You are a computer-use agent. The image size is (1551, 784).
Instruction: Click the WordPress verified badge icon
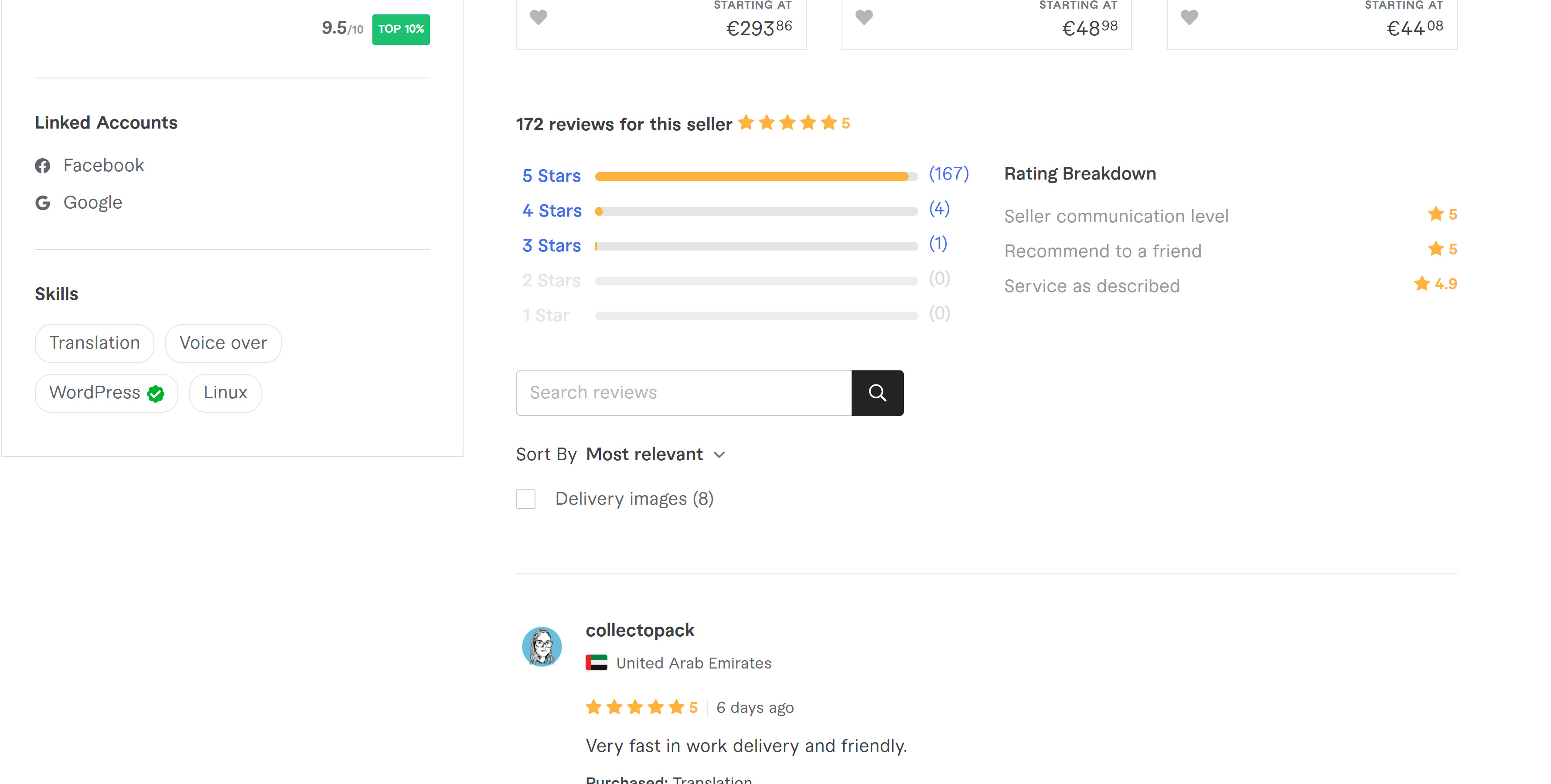(156, 394)
